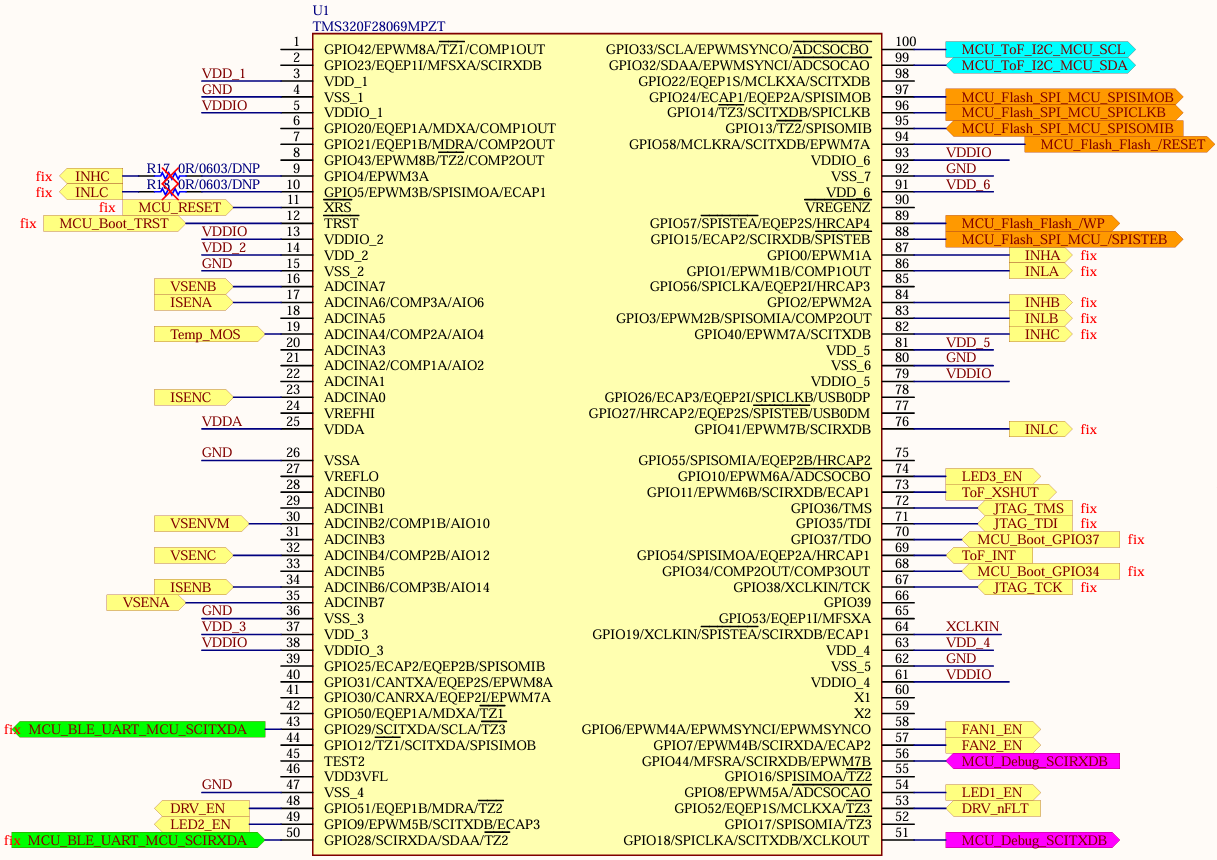Image resolution: width=1217 pixels, height=860 pixels.
Task: Click the DRV_nFLT port
Action: (x=993, y=808)
